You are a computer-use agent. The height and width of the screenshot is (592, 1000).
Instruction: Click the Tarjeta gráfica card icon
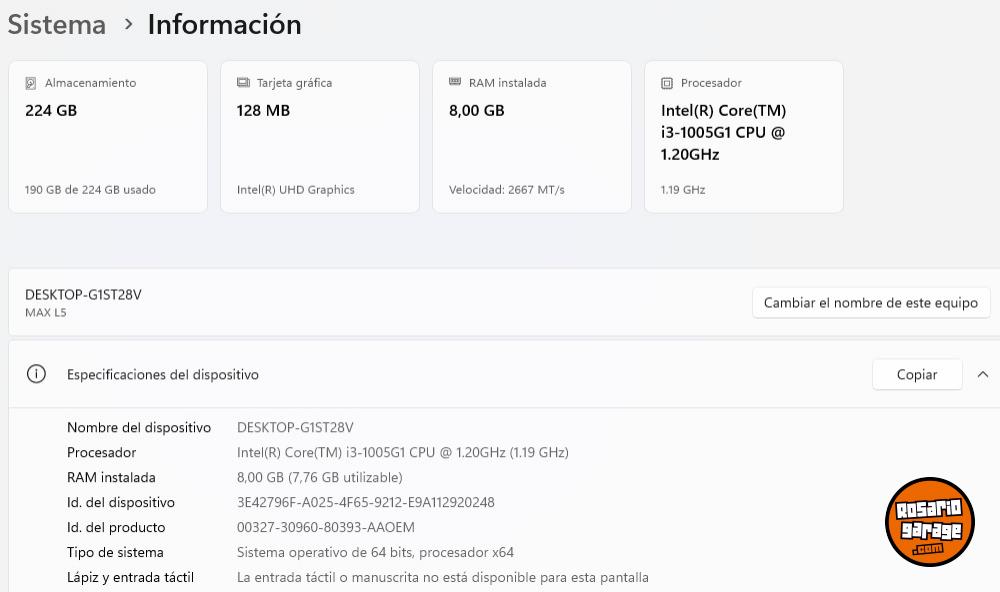(243, 83)
